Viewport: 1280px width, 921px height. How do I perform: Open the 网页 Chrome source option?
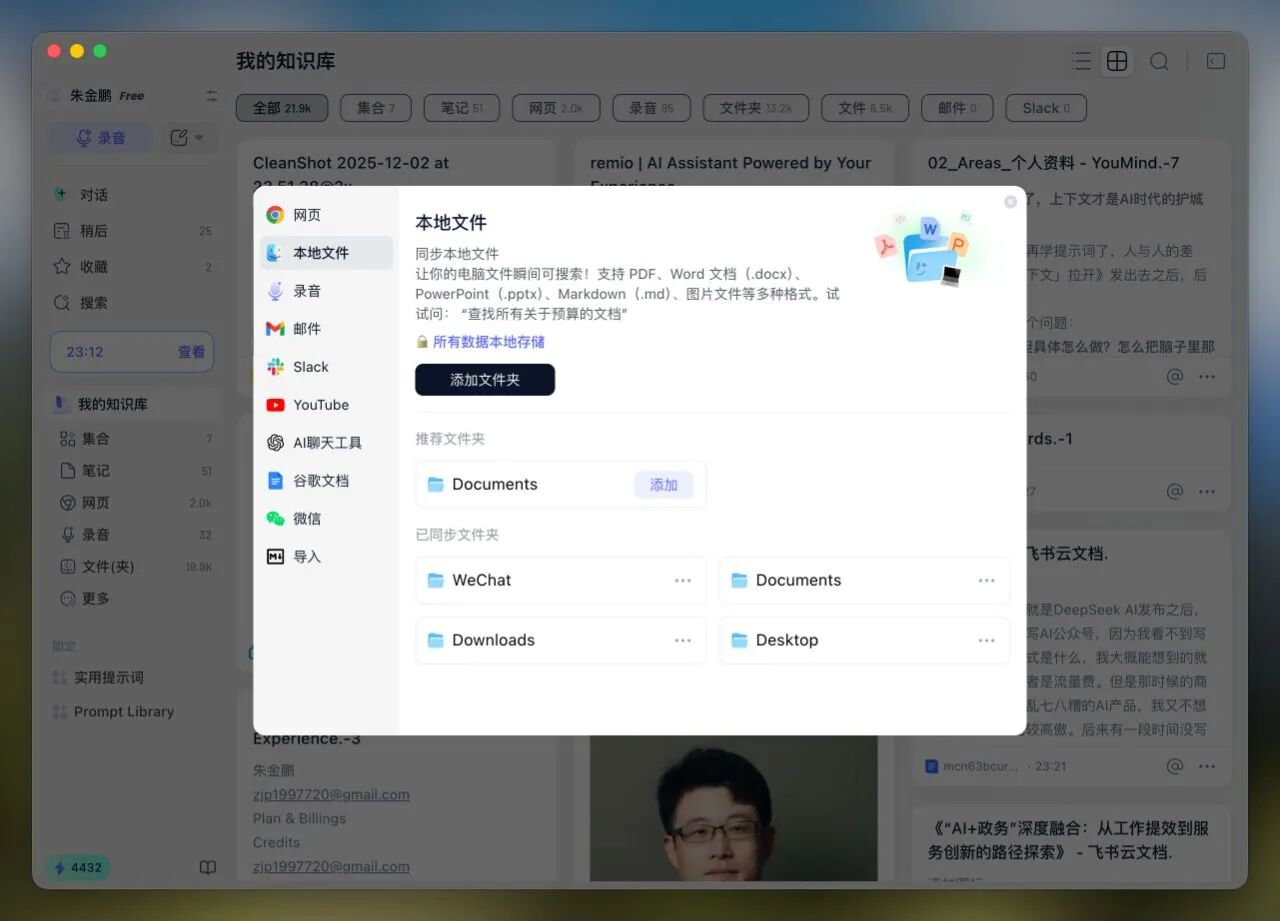306,215
